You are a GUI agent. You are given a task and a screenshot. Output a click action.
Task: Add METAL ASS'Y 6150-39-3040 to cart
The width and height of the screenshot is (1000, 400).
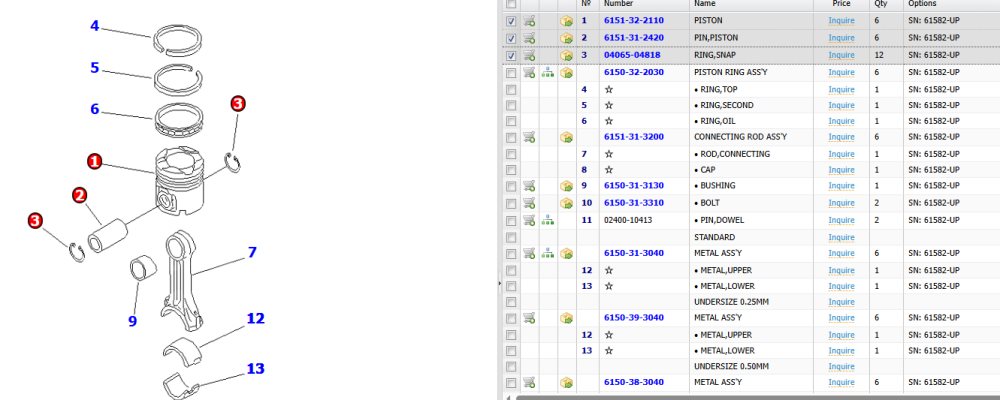tap(529, 318)
